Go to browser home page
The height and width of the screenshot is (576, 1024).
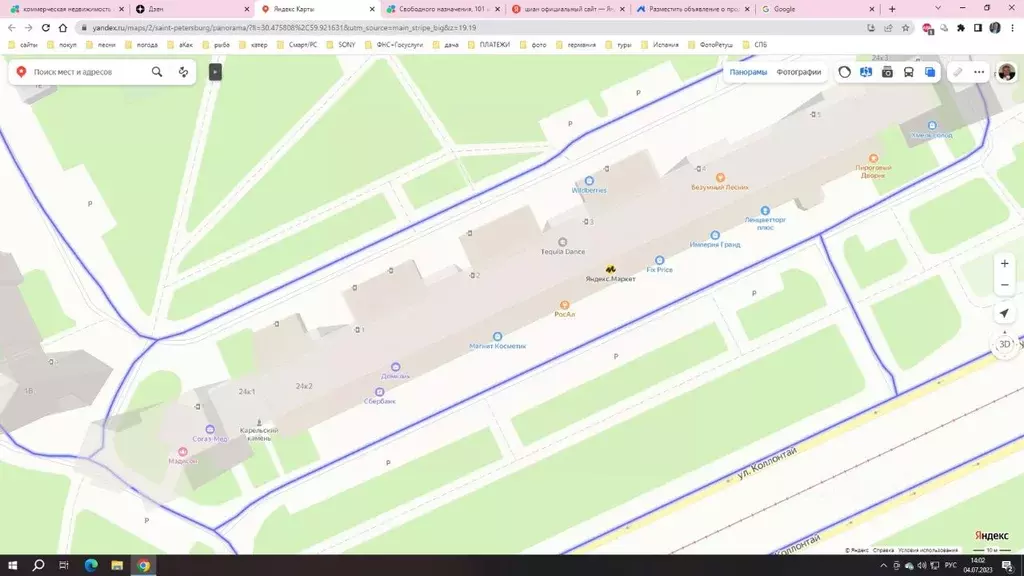coord(63,28)
